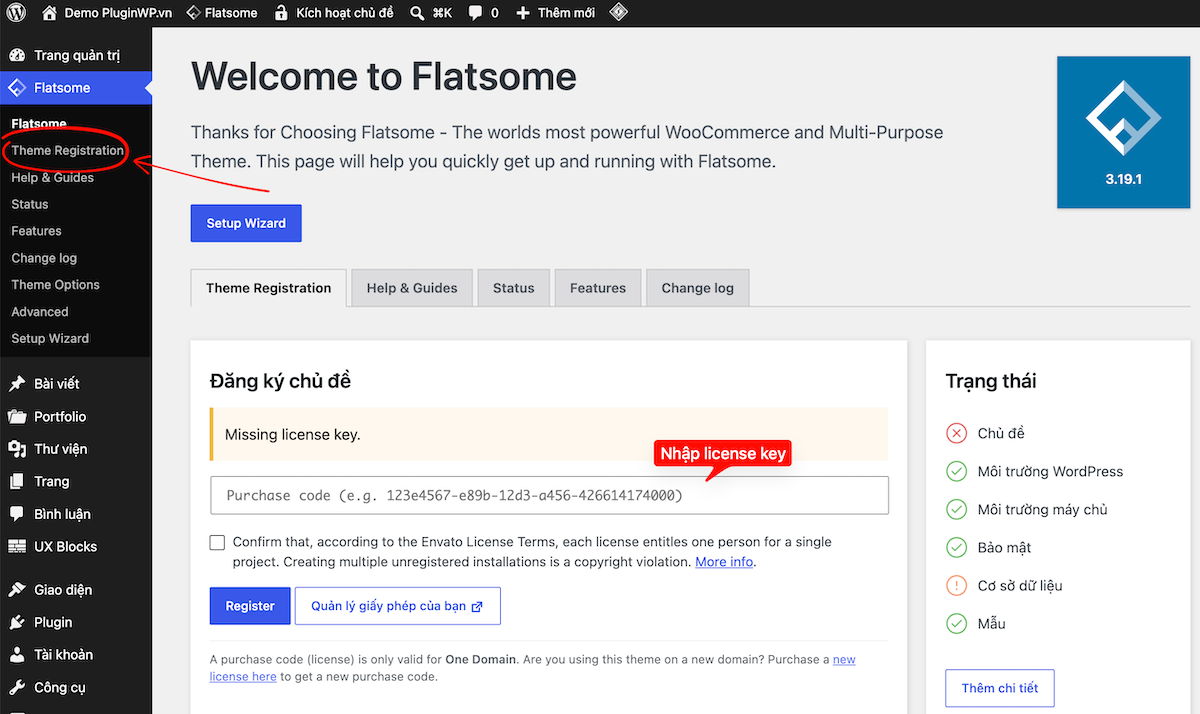Click the pin icon for Bài viết
1200x714 pixels.
[x=17, y=384]
